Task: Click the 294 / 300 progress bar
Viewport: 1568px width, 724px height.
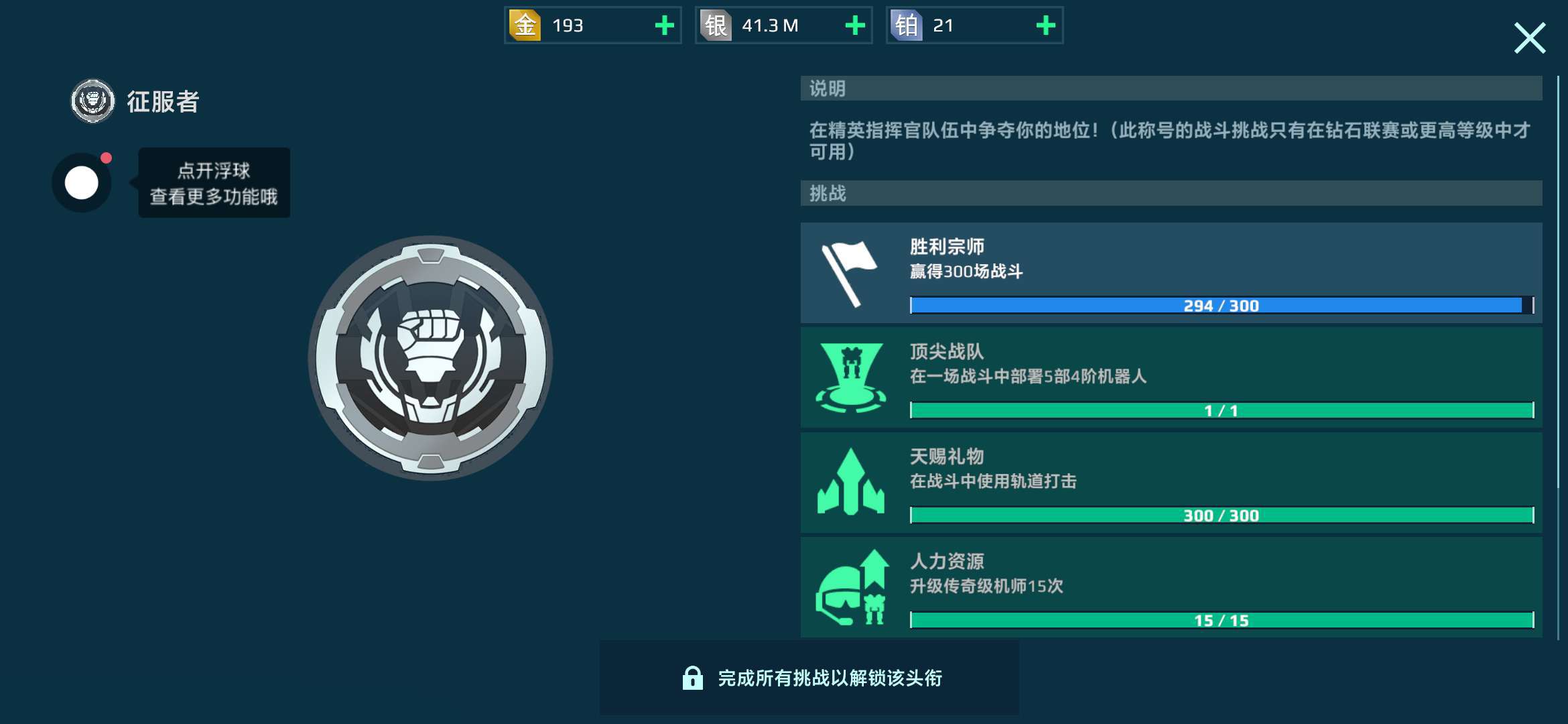Action: [1222, 306]
